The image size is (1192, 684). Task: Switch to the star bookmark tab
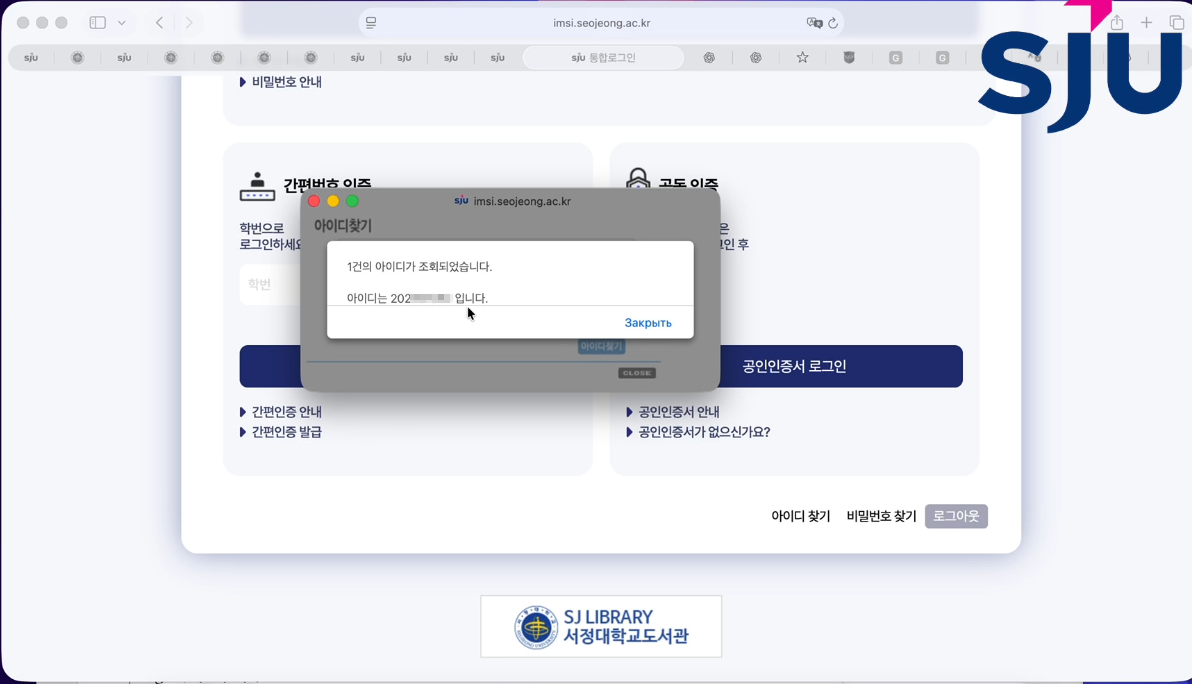click(x=802, y=58)
